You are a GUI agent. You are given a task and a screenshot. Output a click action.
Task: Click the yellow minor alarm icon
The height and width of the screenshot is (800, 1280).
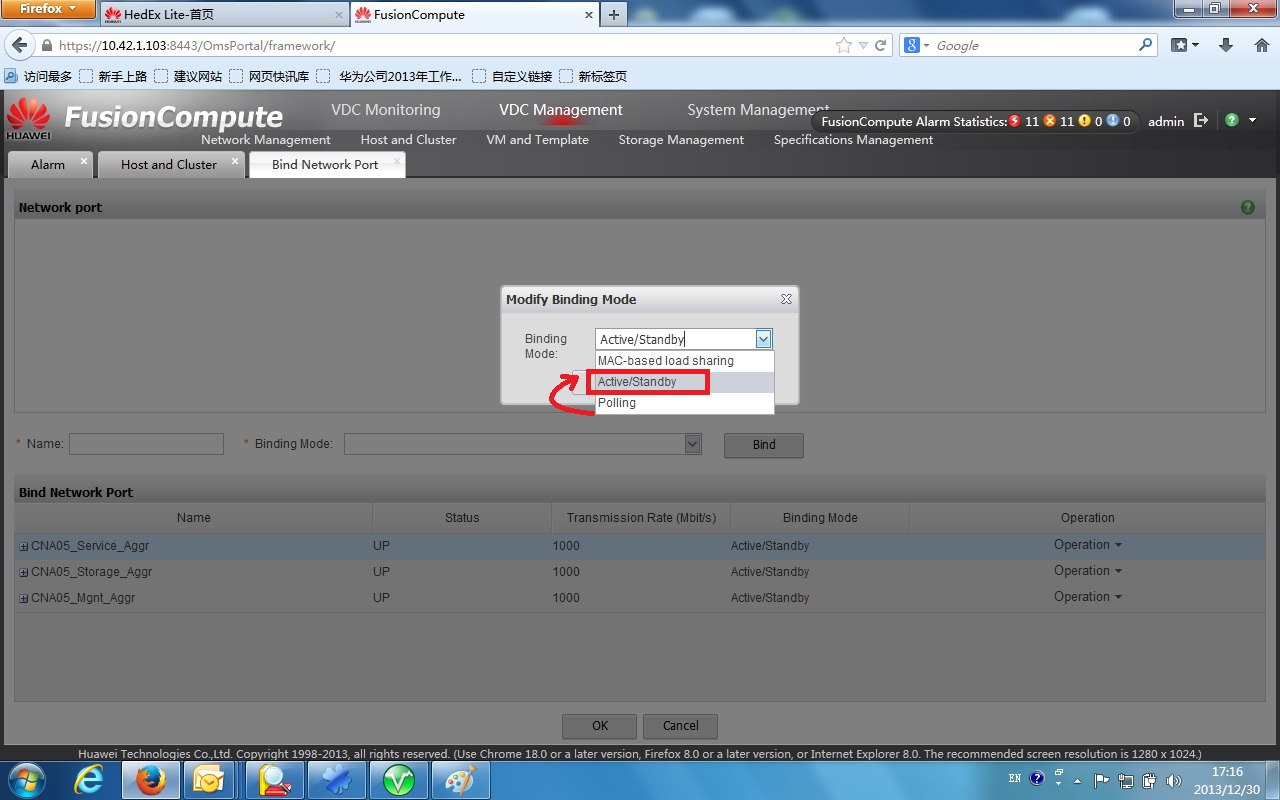[1084, 121]
